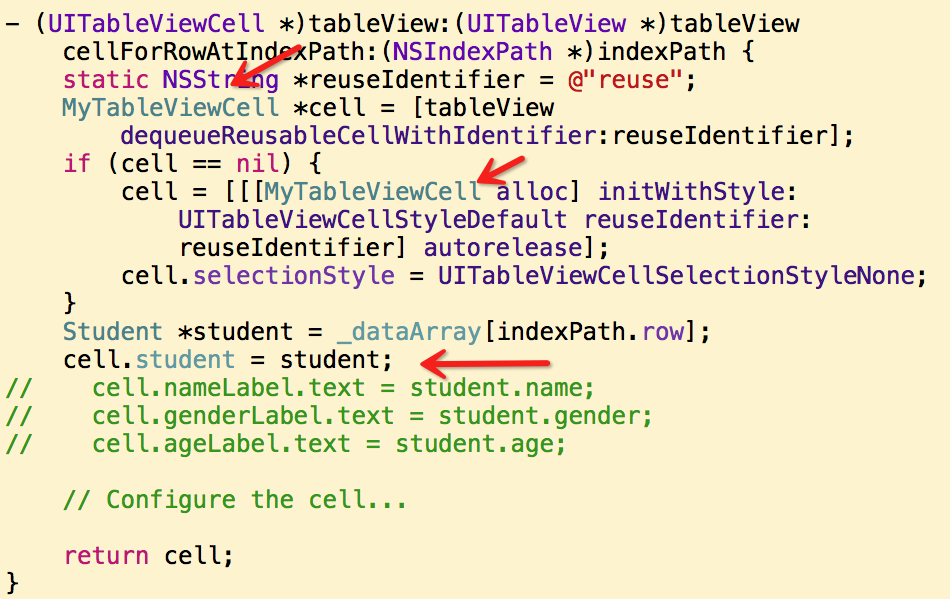The width and height of the screenshot is (950, 599).
Task: Click the Student type declaration
Action: [x=113, y=332]
